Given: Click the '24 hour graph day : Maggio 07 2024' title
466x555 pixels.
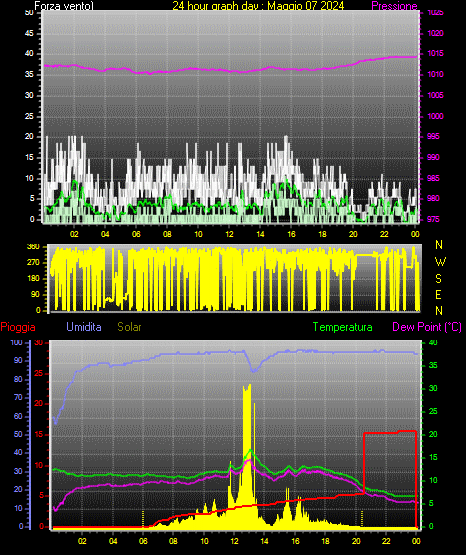Looking at the screenshot, I should click(258, 6).
